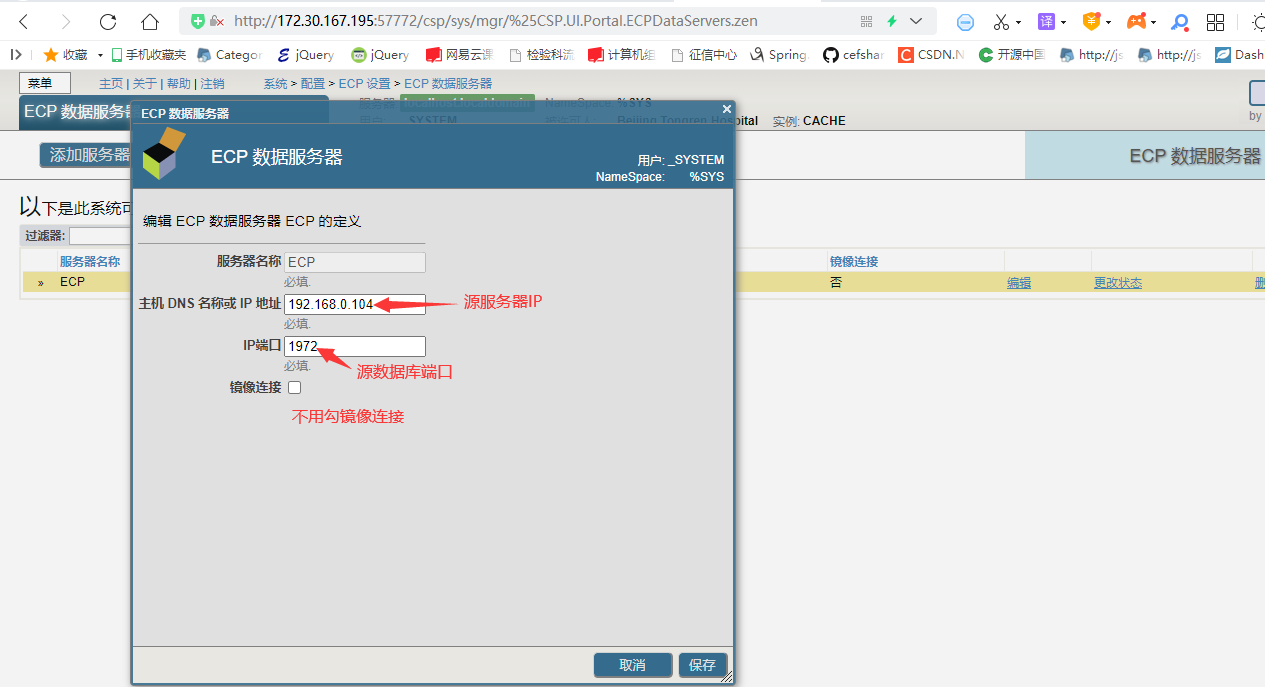The height and width of the screenshot is (687, 1265).
Task: Click the 更改状态 link in ECP row
Action: point(1118,283)
